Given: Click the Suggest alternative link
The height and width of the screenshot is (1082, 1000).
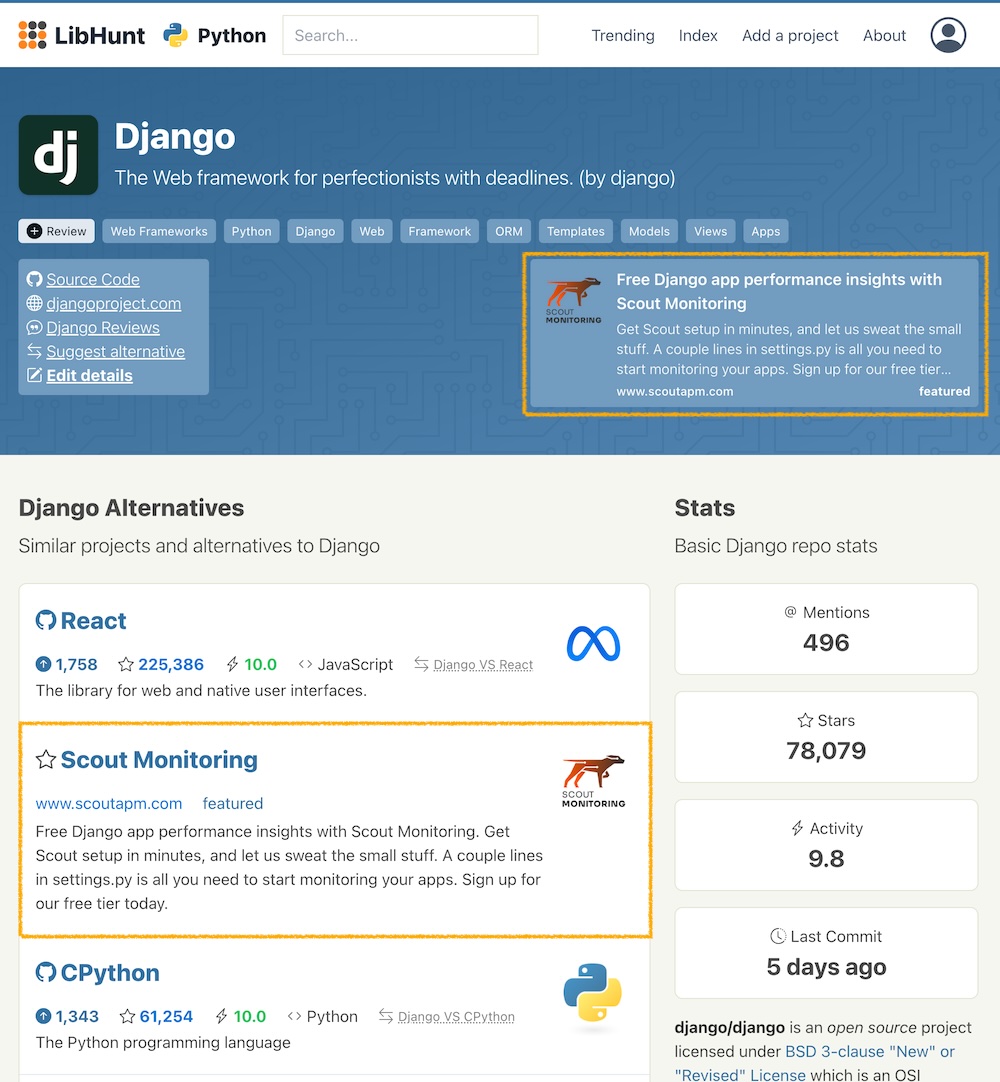Looking at the screenshot, I should [115, 352].
